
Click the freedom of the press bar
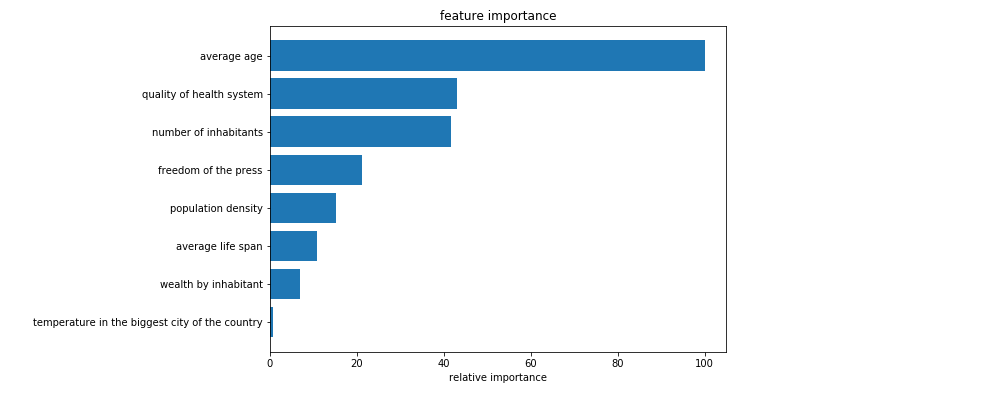click(x=316, y=170)
